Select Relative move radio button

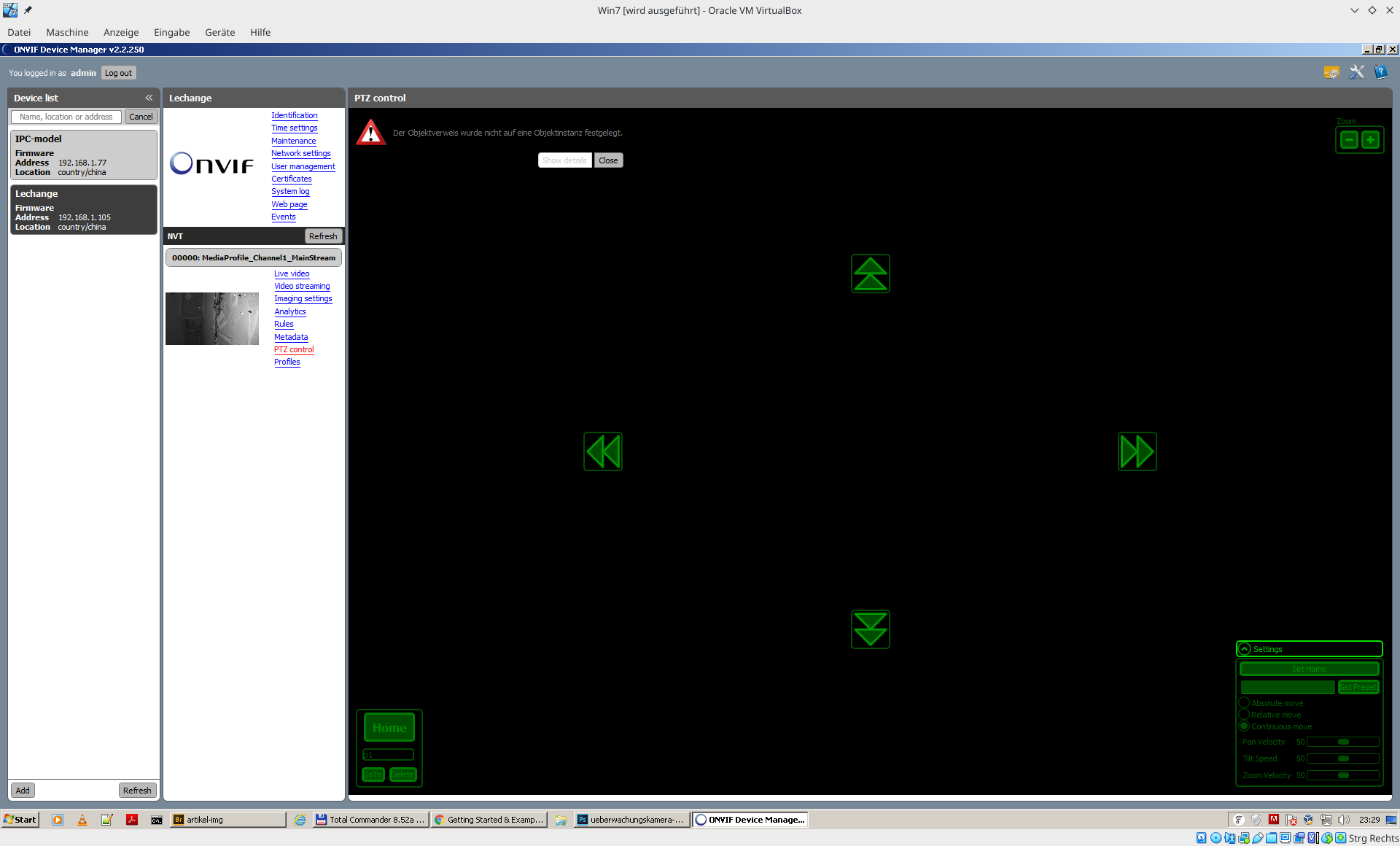coord(1245,715)
